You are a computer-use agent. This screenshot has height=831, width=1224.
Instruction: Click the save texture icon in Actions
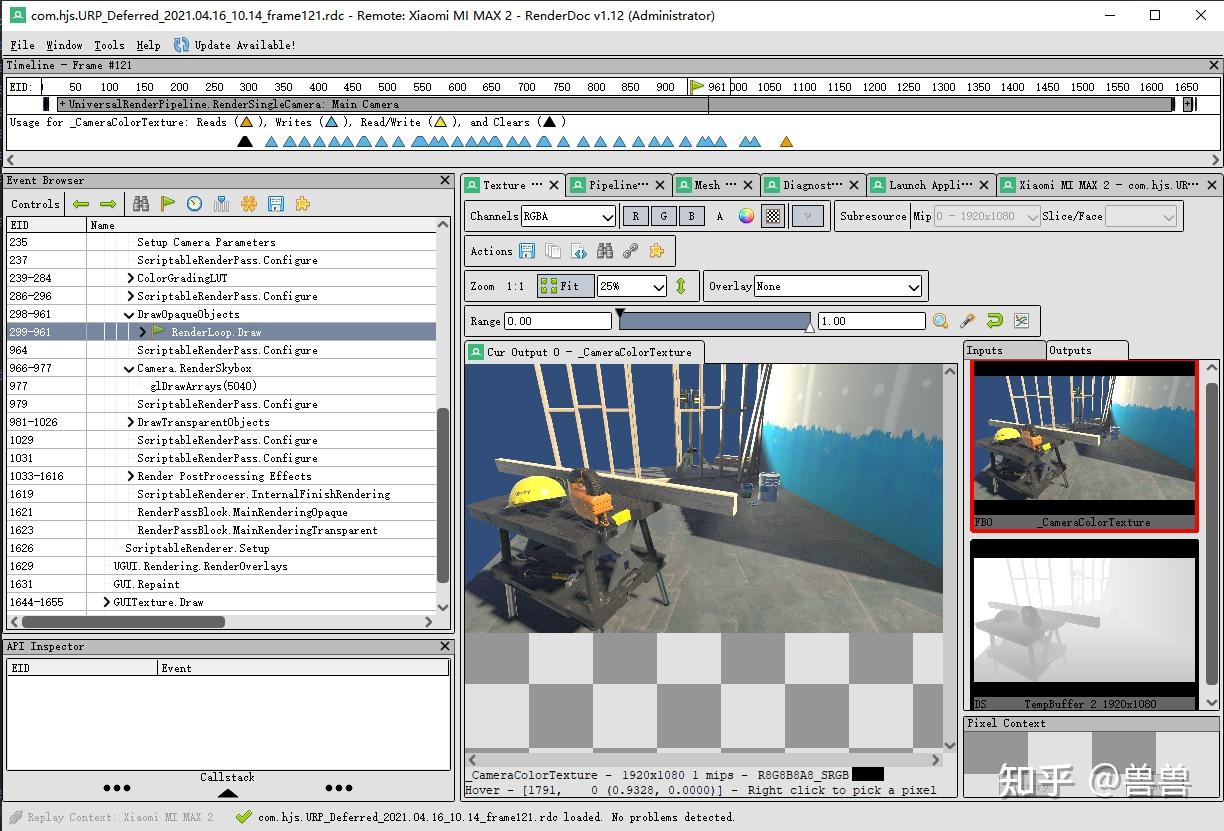[527, 251]
